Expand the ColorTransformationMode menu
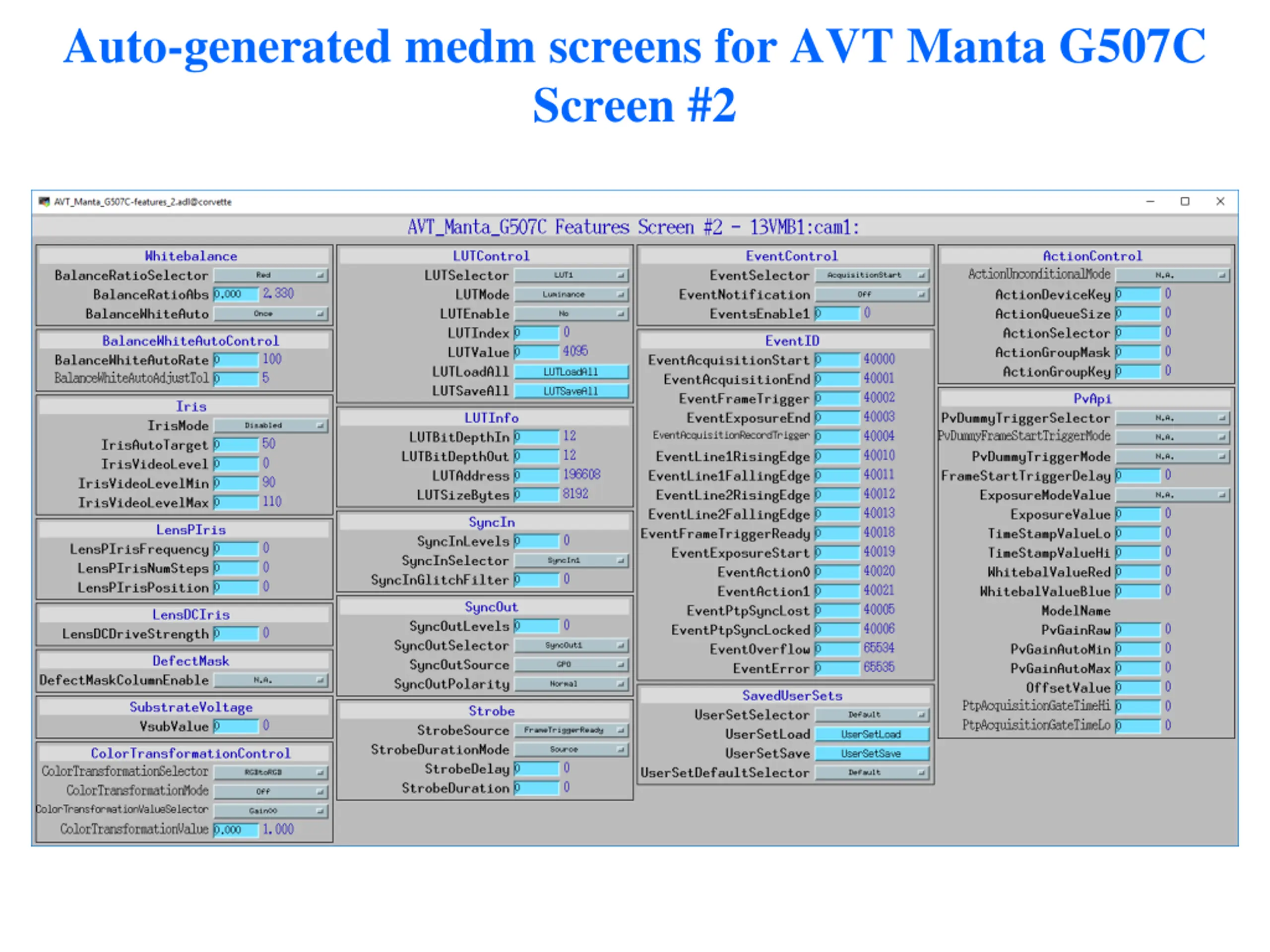The image size is (1270, 952). click(270, 792)
